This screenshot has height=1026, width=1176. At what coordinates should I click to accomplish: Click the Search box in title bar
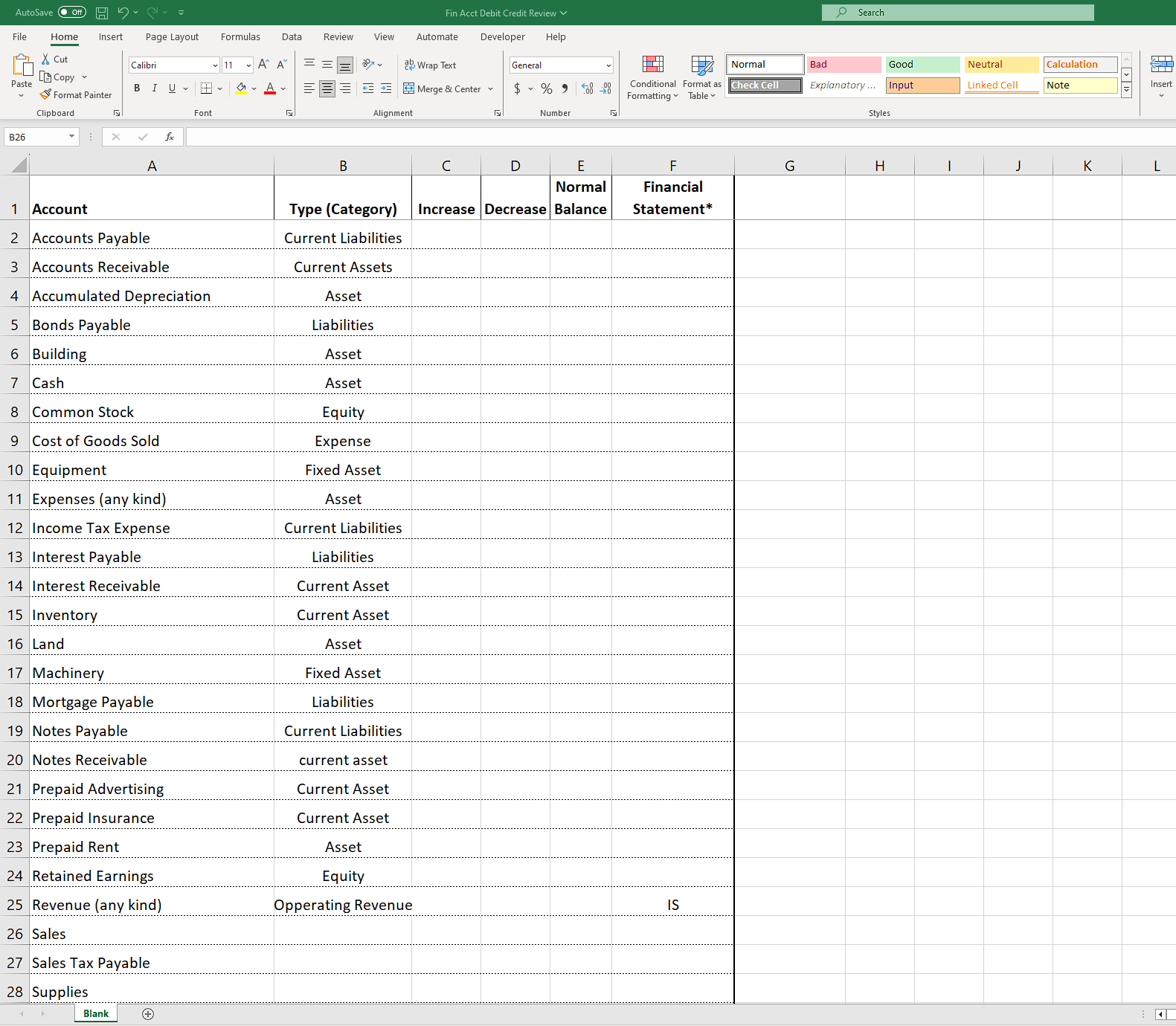pyautogui.click(x=957, y=13)
